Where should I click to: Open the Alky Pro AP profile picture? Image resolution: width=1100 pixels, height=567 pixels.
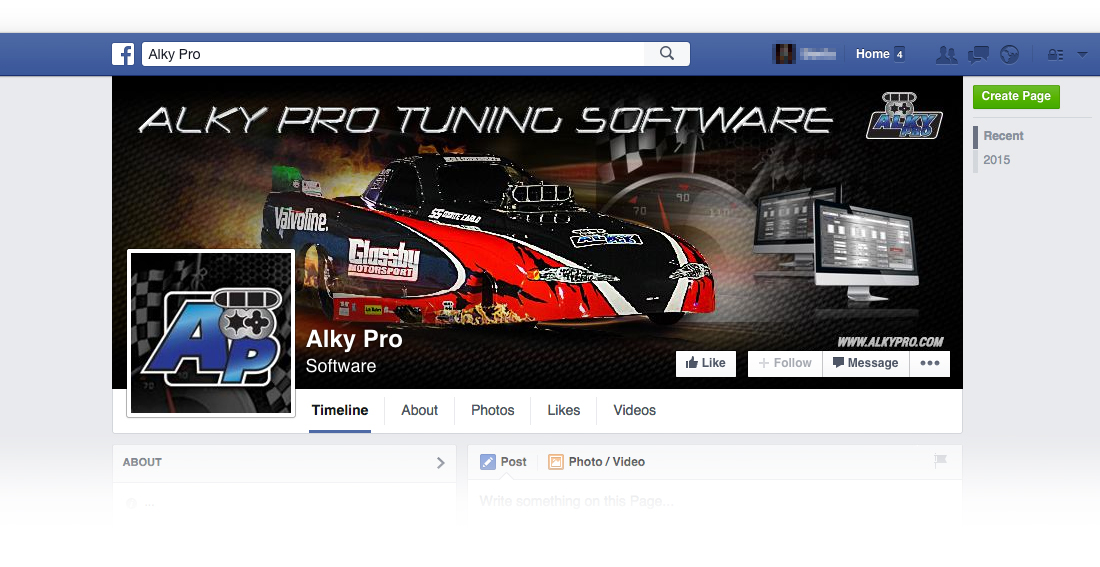pos(211,333)
